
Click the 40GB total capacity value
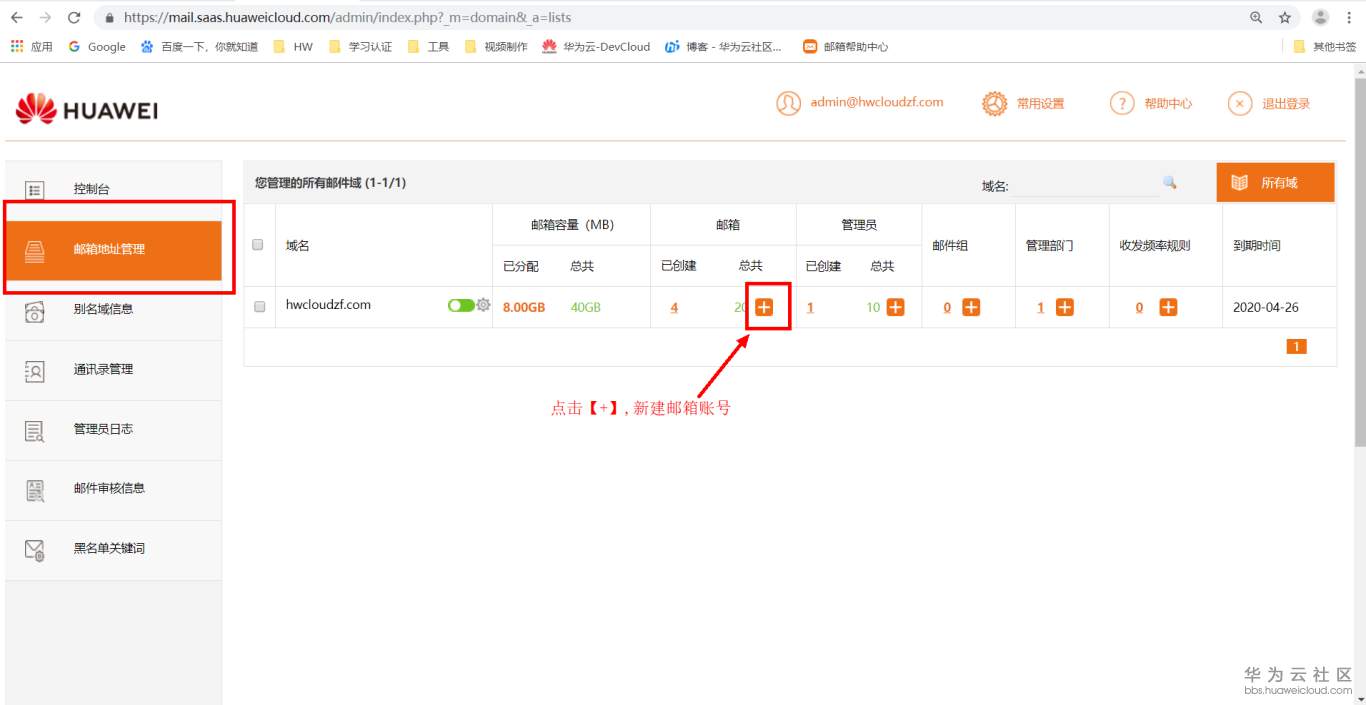[x=585, y=307]
